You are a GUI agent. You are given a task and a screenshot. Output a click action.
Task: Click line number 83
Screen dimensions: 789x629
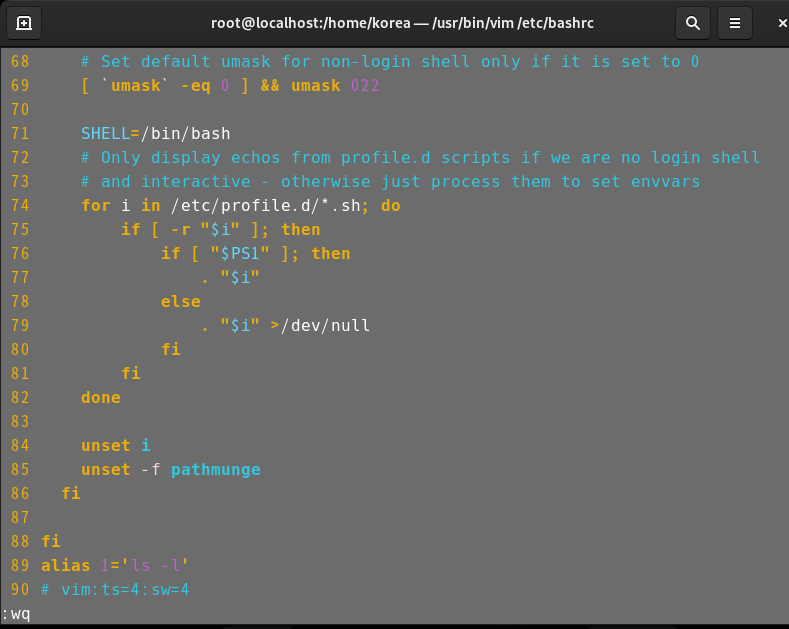click(x=20, y=421)
